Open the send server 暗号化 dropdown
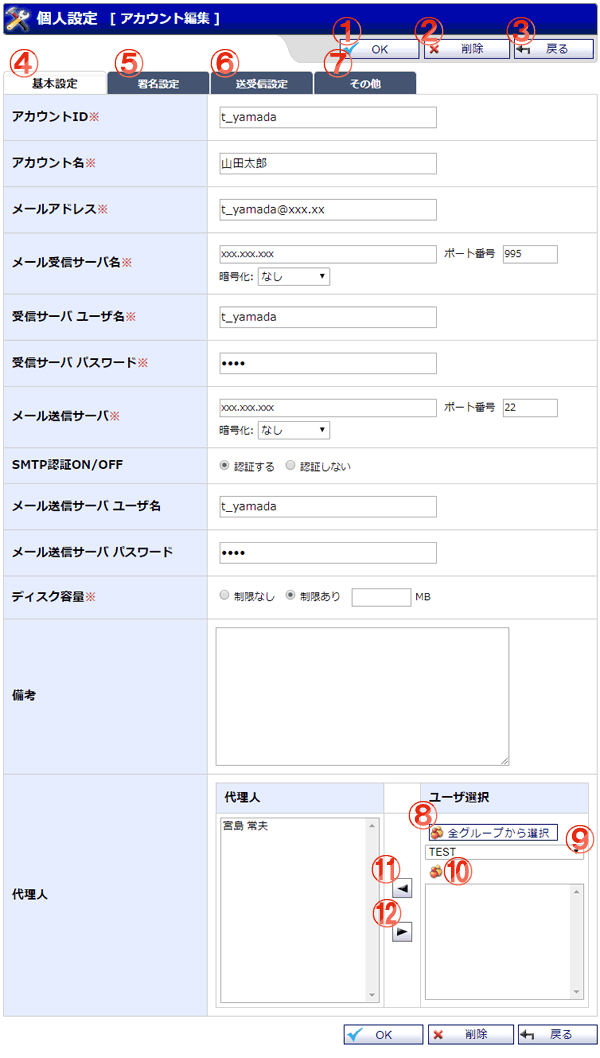600x1058 pixels. [294, 430]
